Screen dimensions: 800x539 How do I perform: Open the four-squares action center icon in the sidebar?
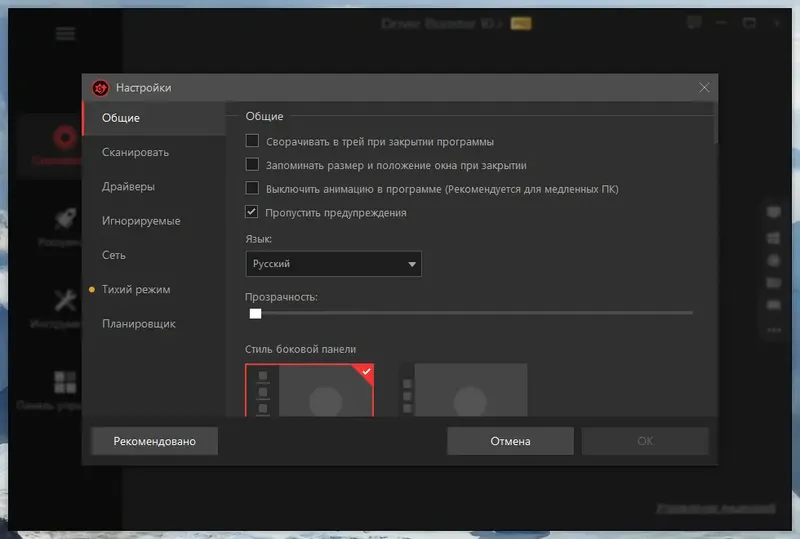pyautogui.click(x=65, y=382)
